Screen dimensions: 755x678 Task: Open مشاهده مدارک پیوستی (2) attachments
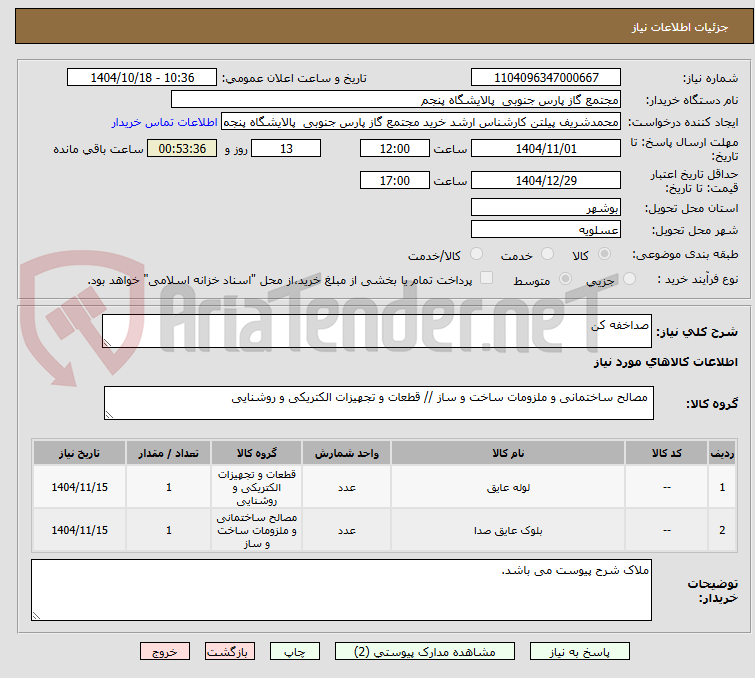(x=424, y=652)
